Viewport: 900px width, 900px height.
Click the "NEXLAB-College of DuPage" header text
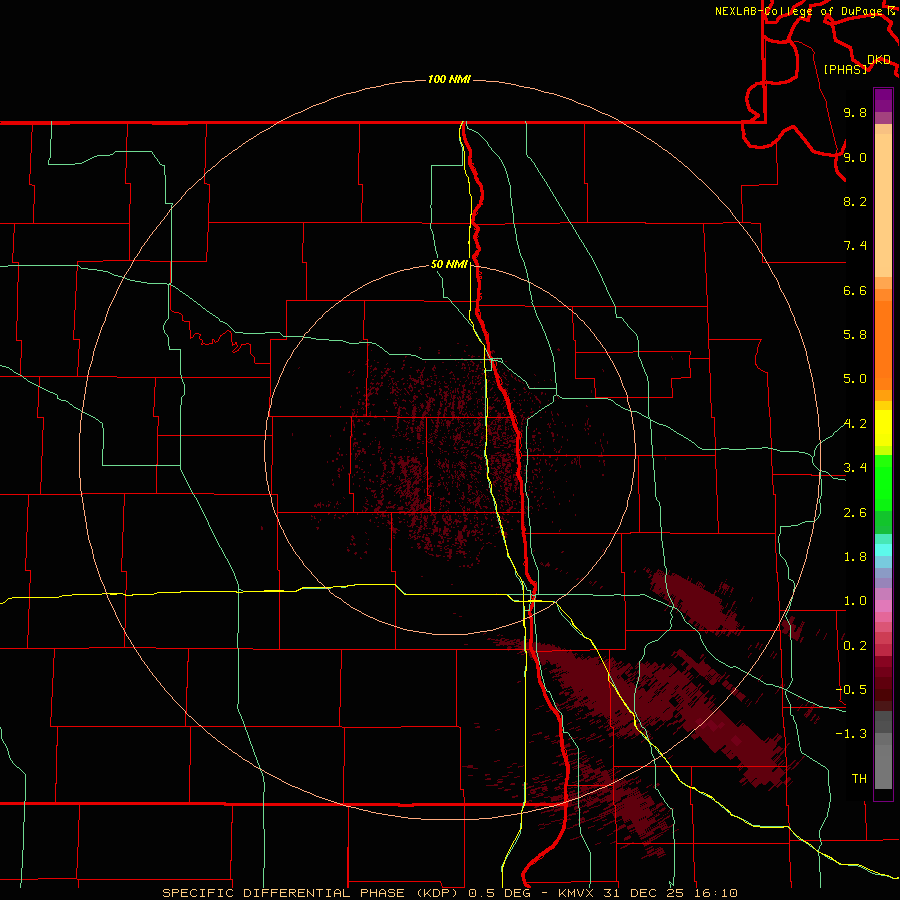[798, 11]
